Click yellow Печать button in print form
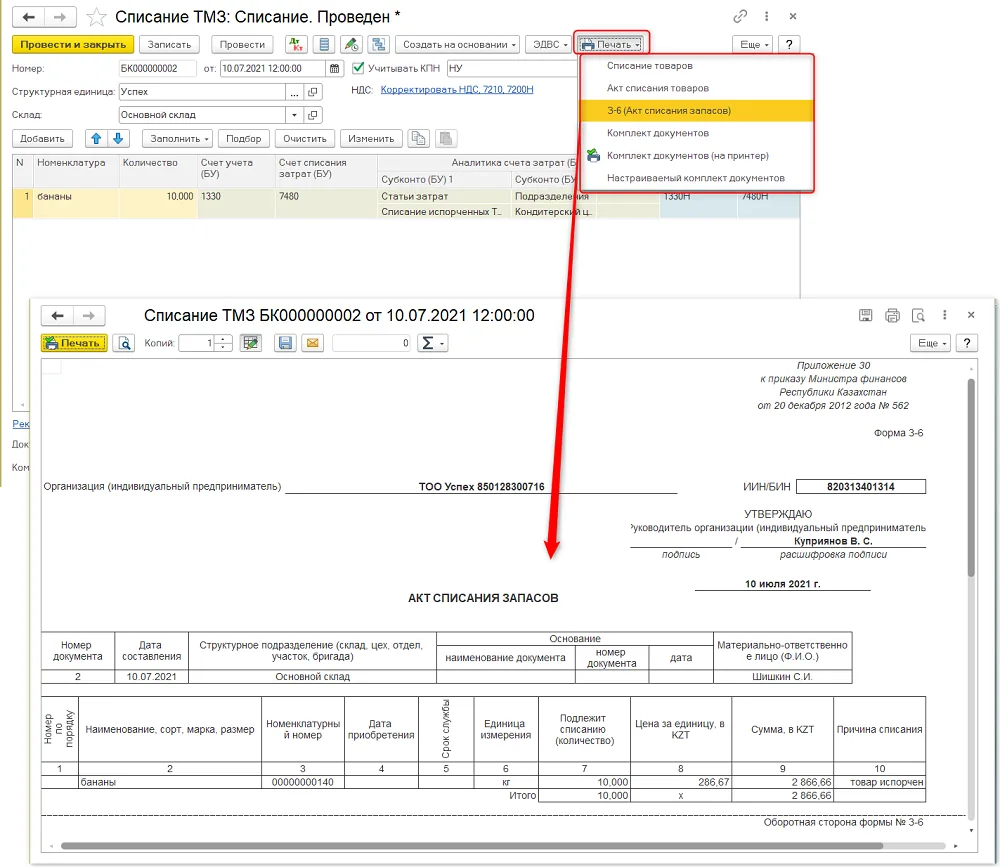 (x=74, y=343)
